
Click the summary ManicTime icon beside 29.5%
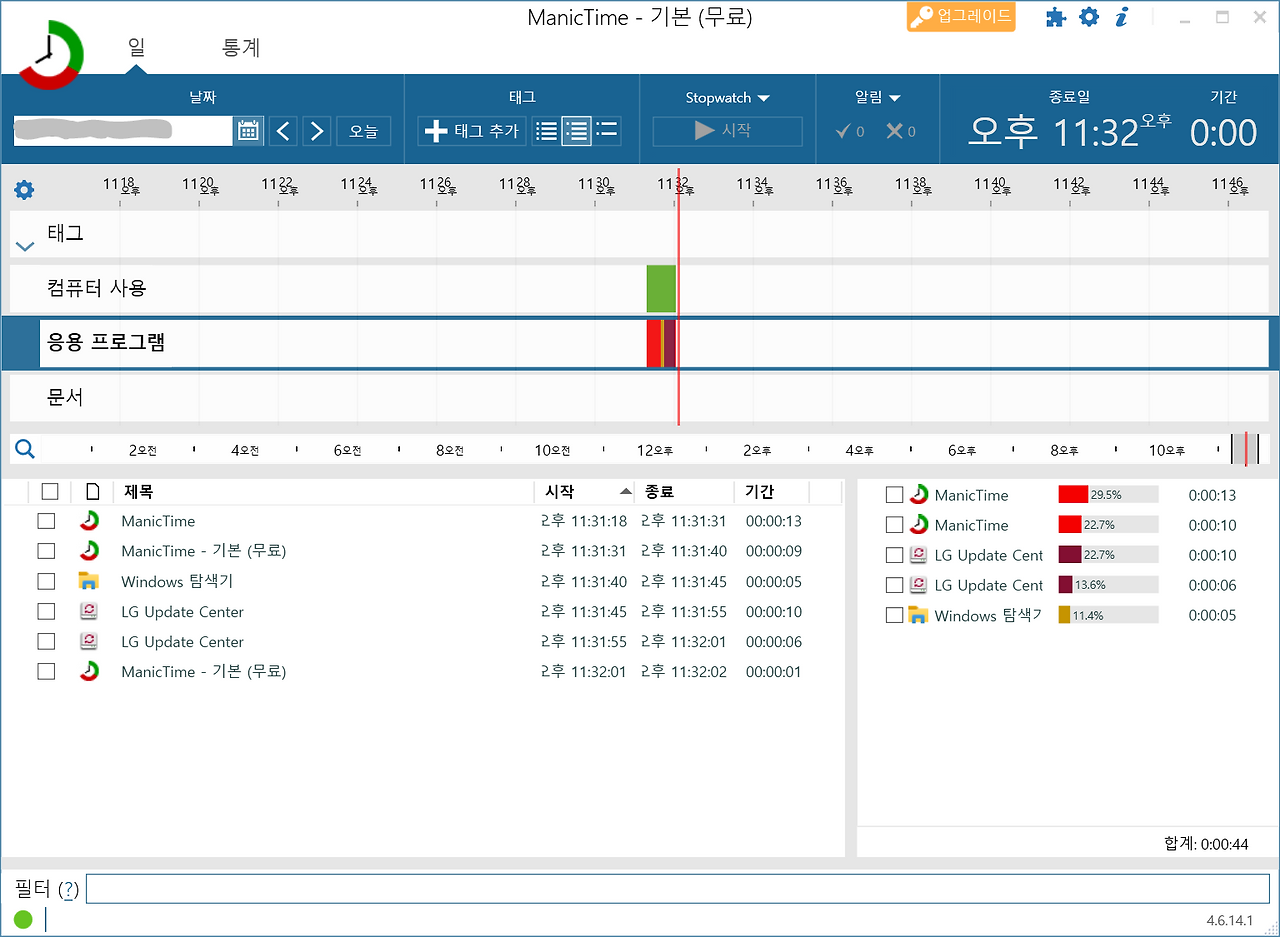919,495
